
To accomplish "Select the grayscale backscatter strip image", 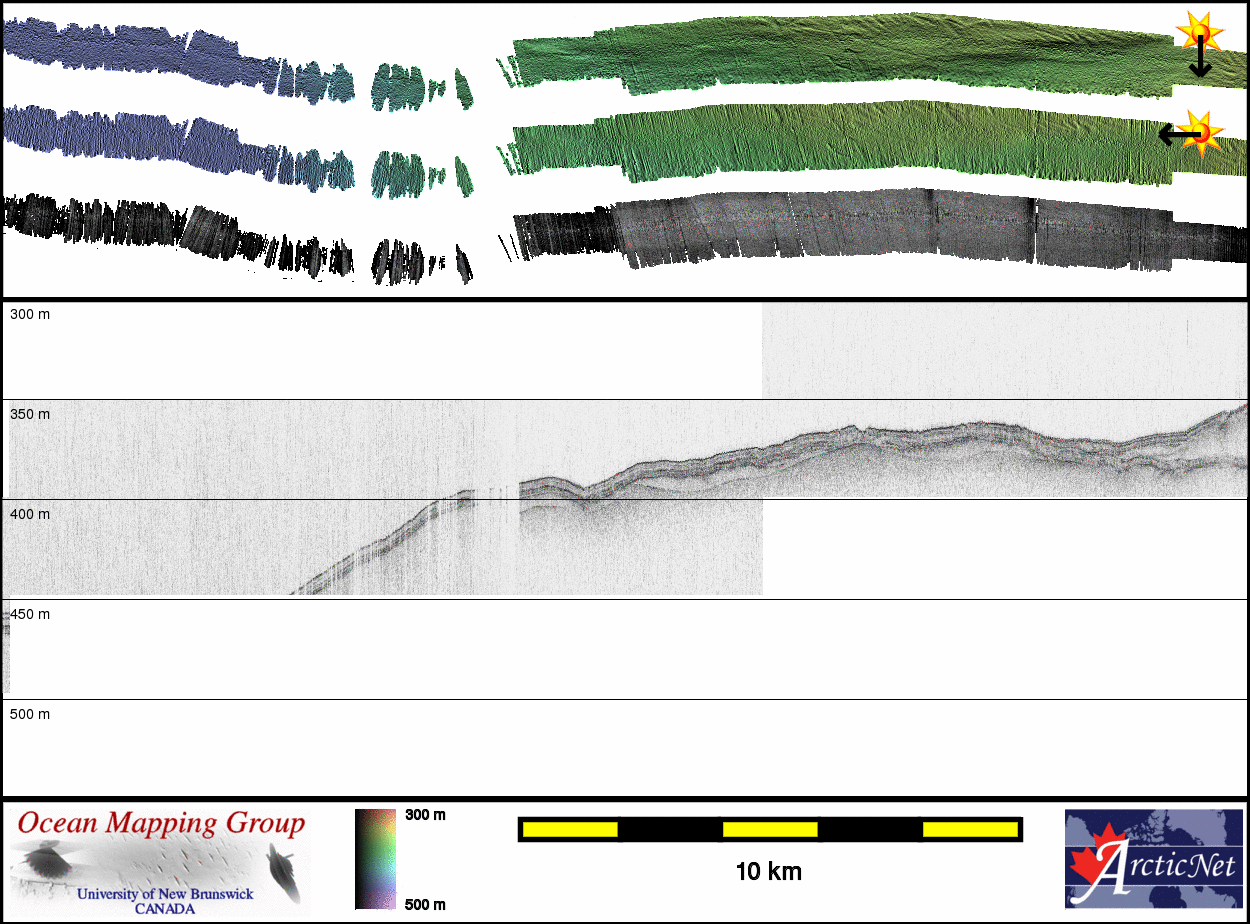I will 880,230.
